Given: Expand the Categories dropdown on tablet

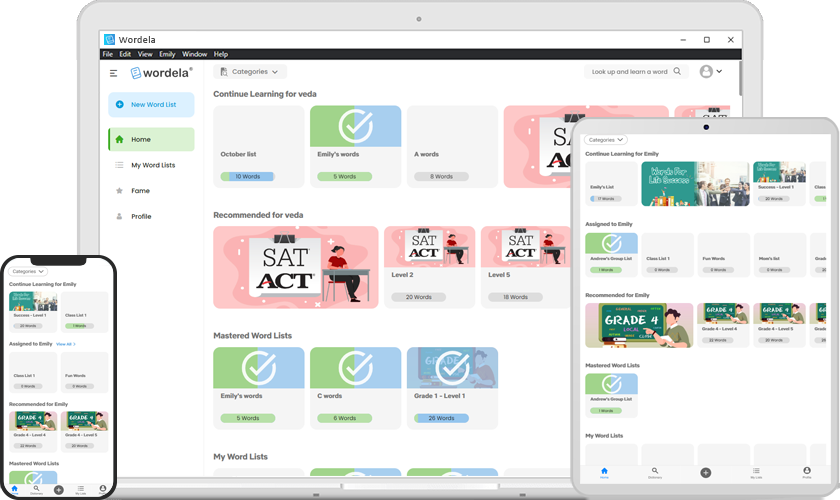Looking at the screenshot, I should (x=605, y=140).
